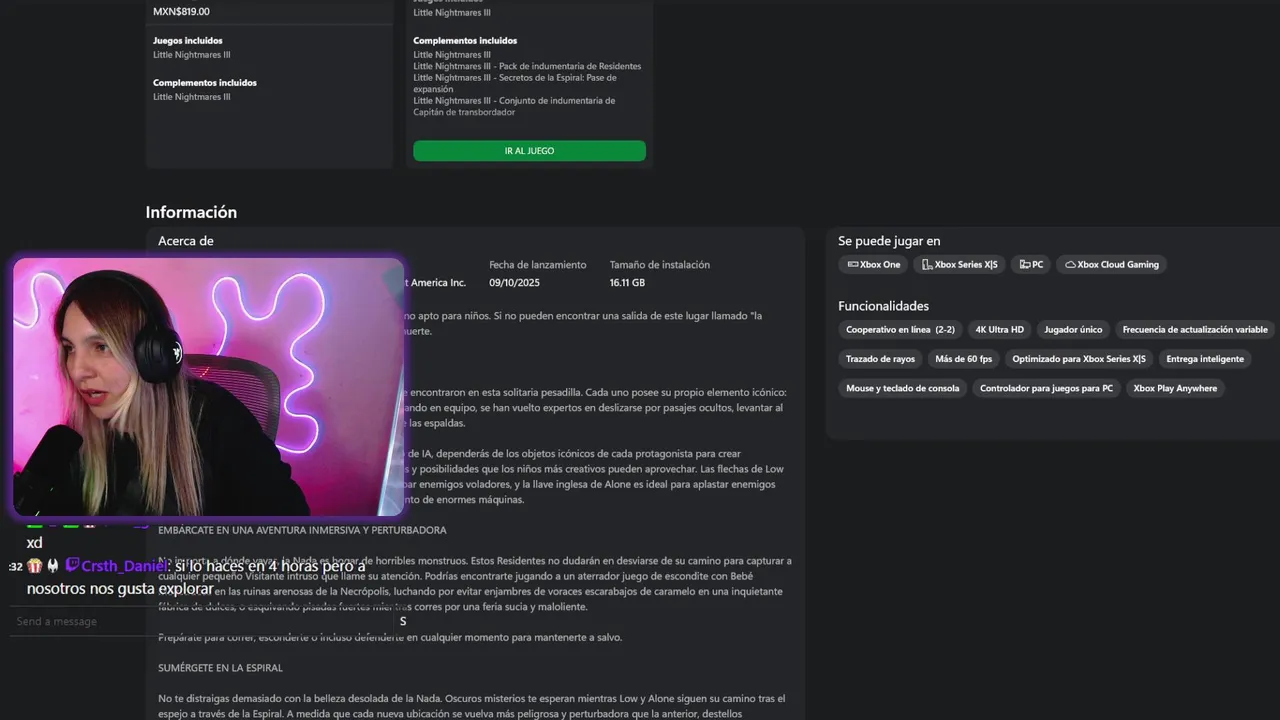Click the 4K Ultra HD feature tag

999,330
